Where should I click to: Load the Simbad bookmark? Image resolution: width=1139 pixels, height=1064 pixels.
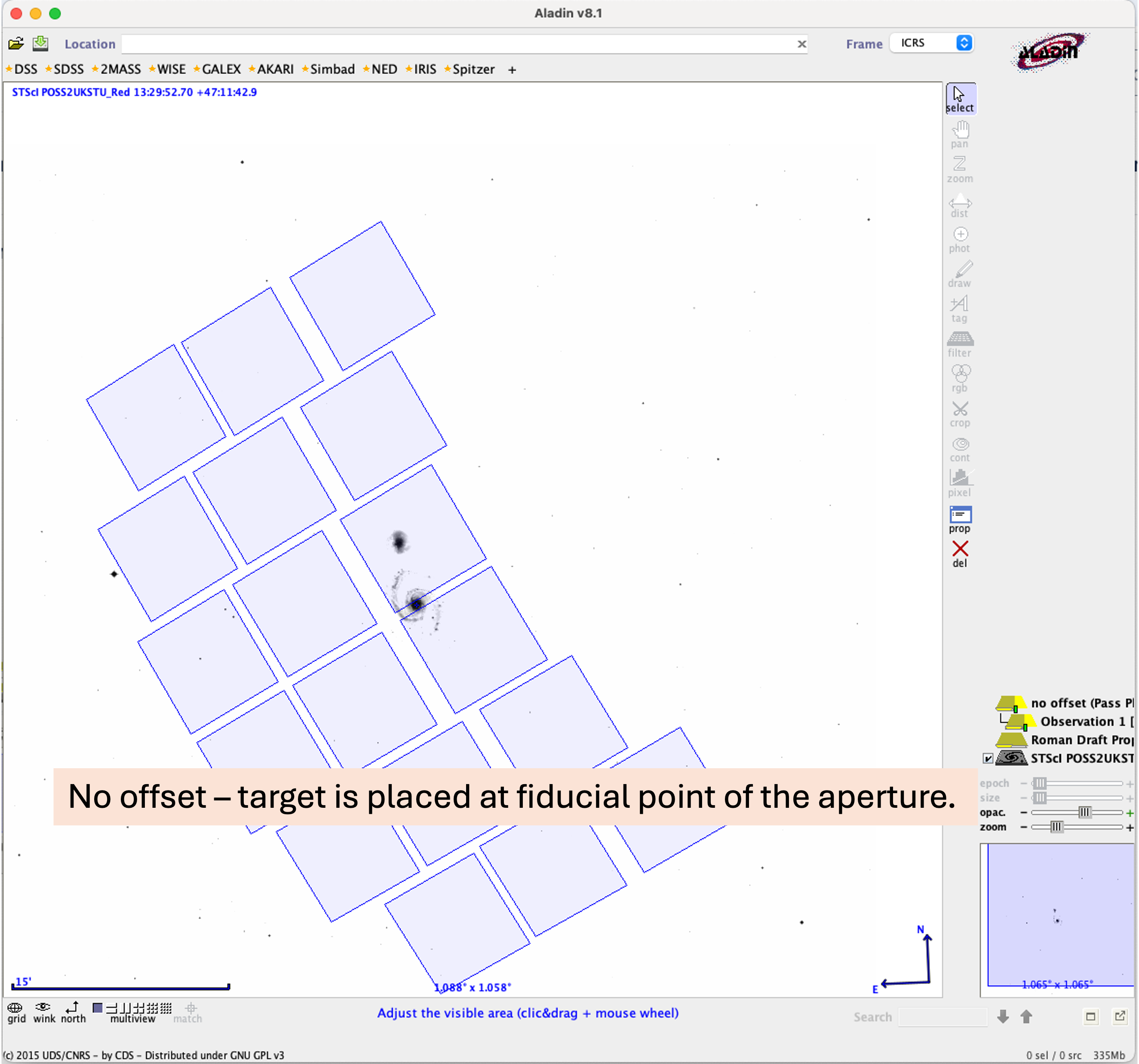click(332, 69)
